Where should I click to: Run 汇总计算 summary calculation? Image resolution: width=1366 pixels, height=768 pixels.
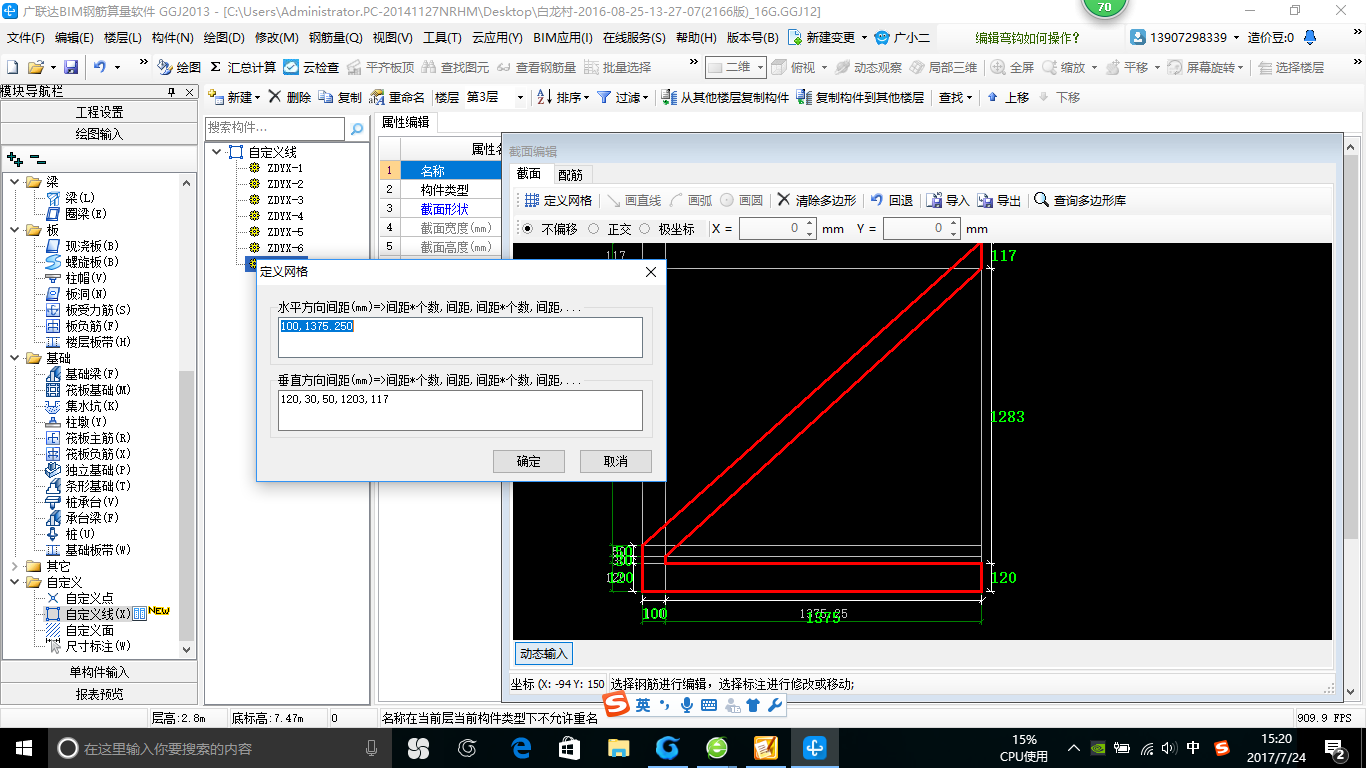[x=243, y=67]
